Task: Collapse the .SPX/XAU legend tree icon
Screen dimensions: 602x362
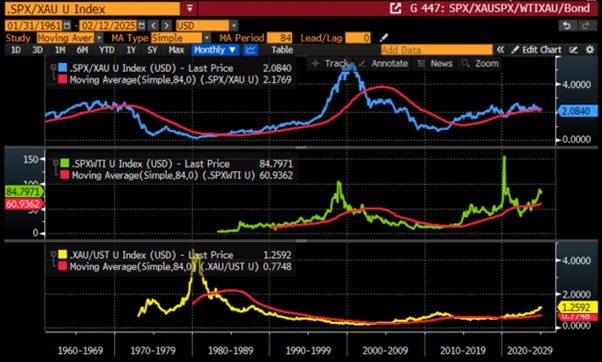Action: pyautogui.click(x=53, y=68)
